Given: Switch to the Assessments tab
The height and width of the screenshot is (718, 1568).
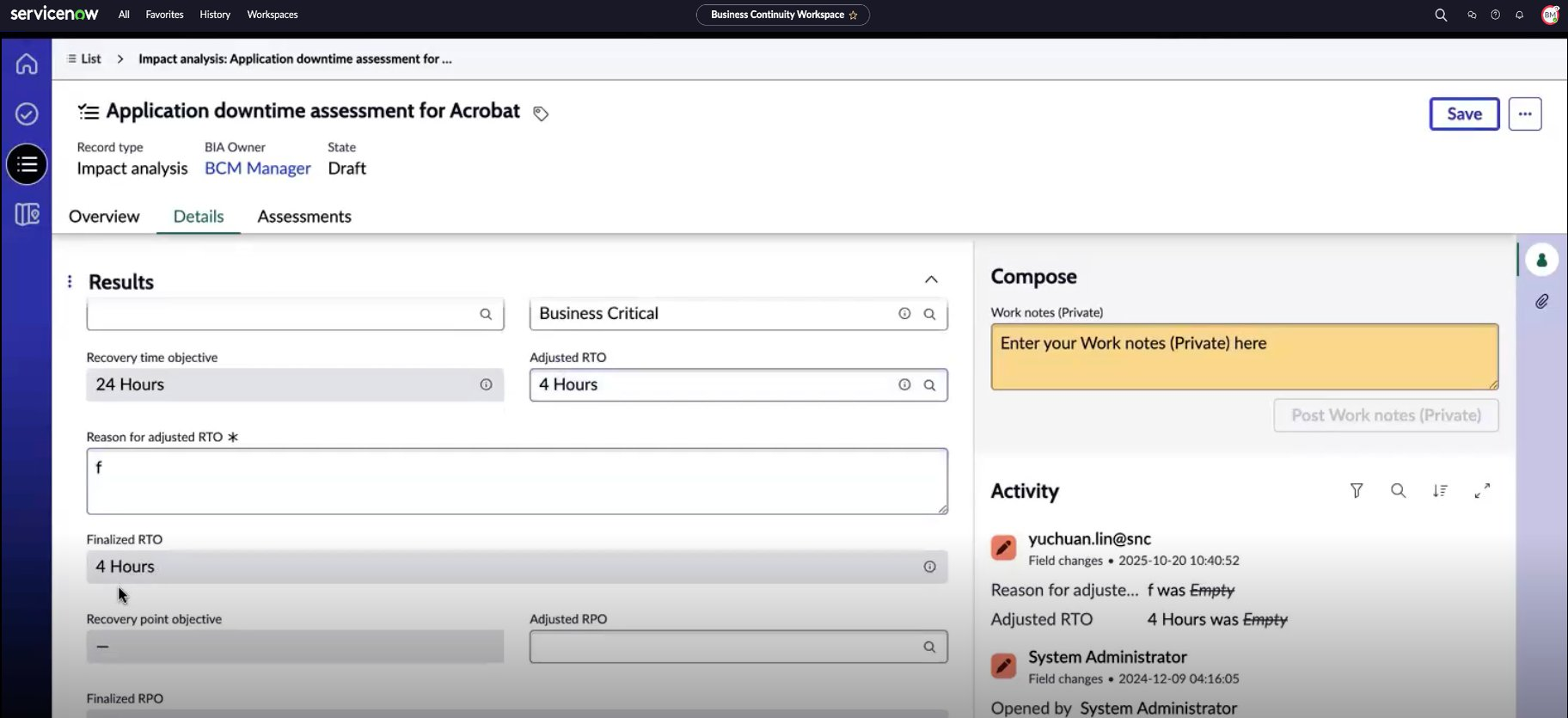Looking at the screenshot, I should 304,217.
